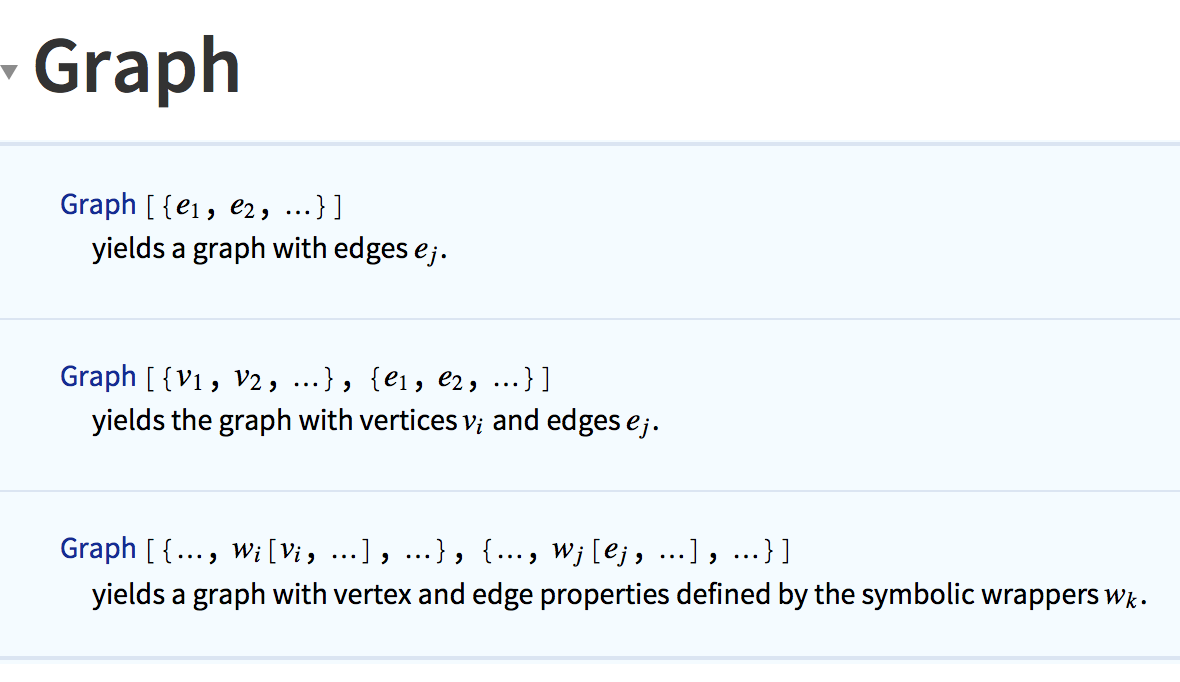Select wj wrapper in third usage line
This screenshot has width=1180, height=682.
pyautogui.click(x=567, y=552)
